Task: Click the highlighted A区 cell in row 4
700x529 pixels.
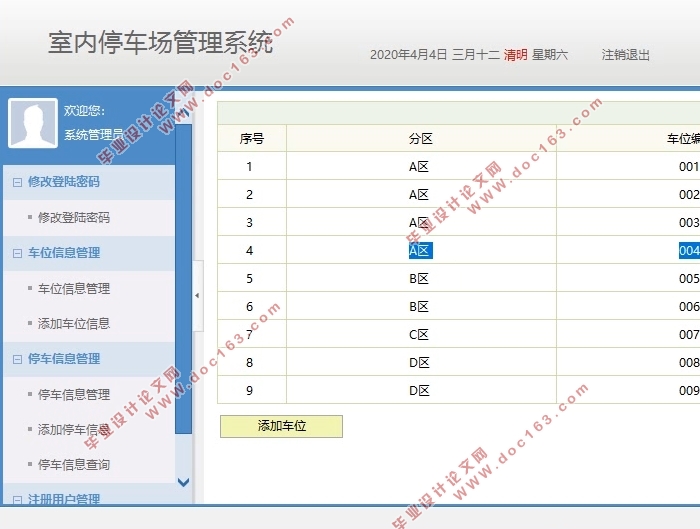Action: [421, 250]
